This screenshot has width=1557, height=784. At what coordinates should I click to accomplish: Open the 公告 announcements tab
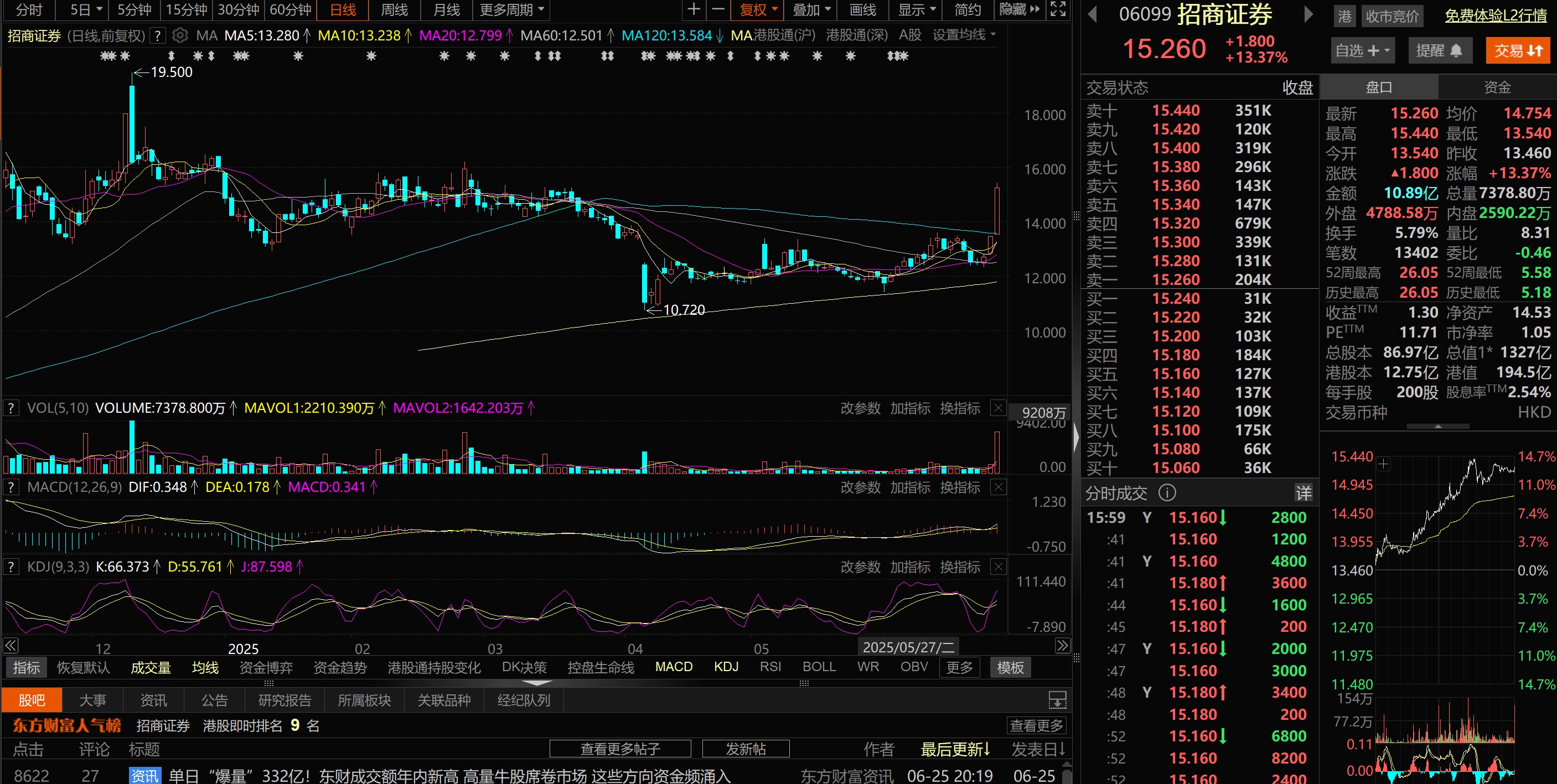click(215, 700)
